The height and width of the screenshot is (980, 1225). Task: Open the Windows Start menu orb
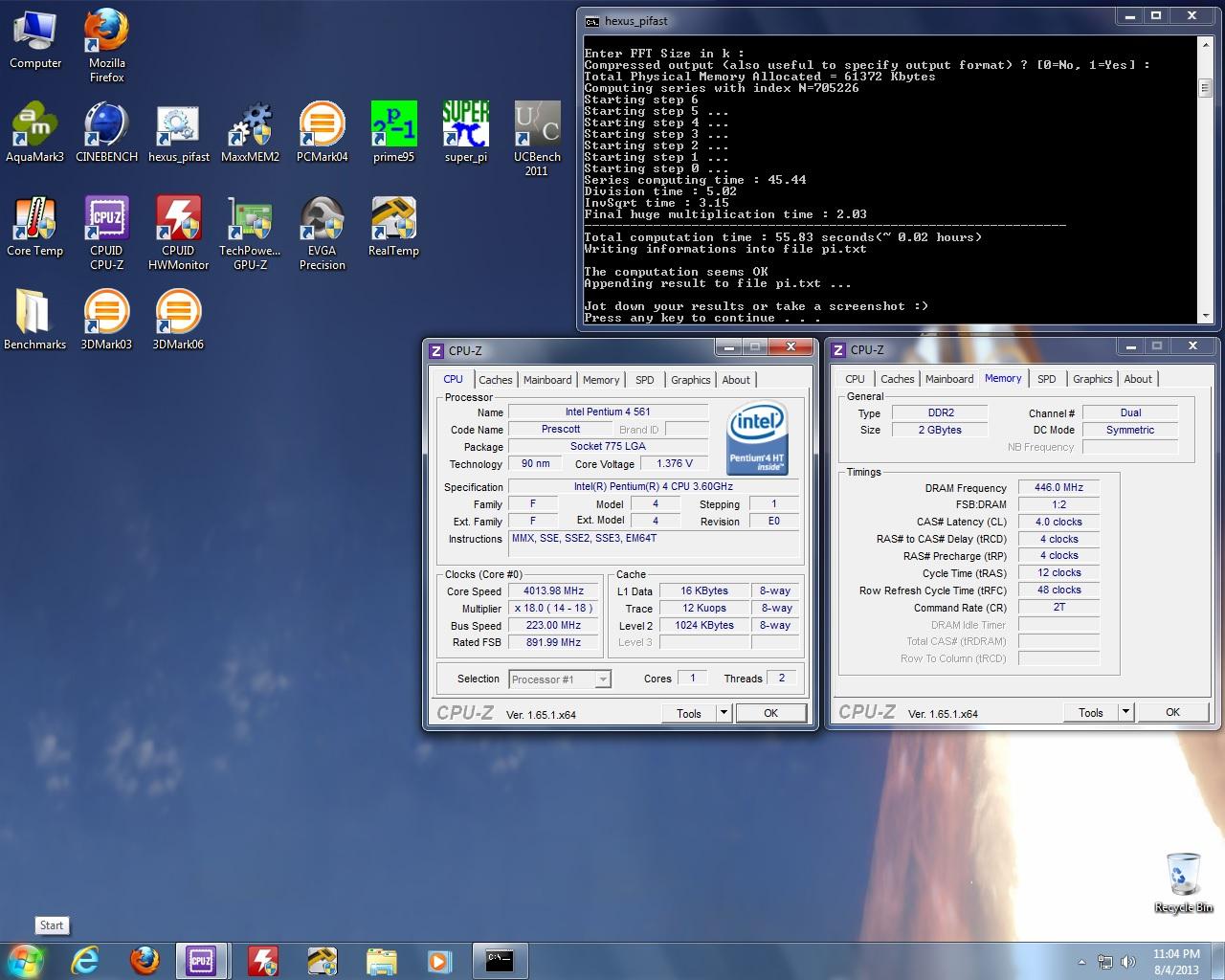tap(26, 960)
